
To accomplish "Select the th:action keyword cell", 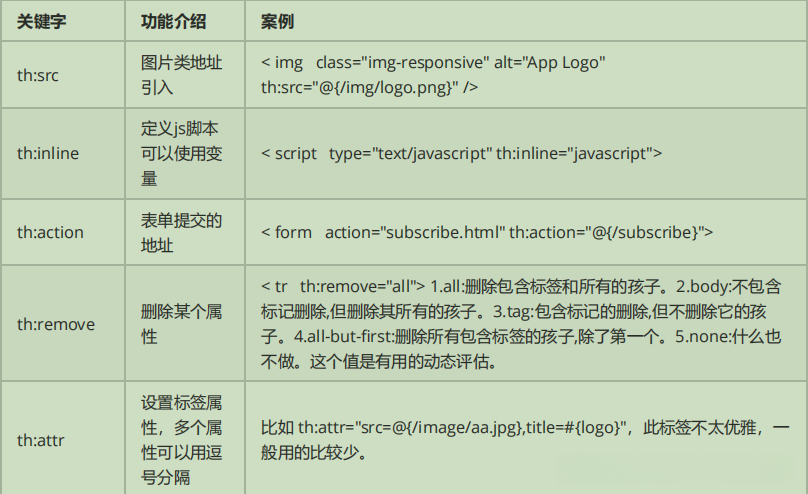I will tap(51, 232).
